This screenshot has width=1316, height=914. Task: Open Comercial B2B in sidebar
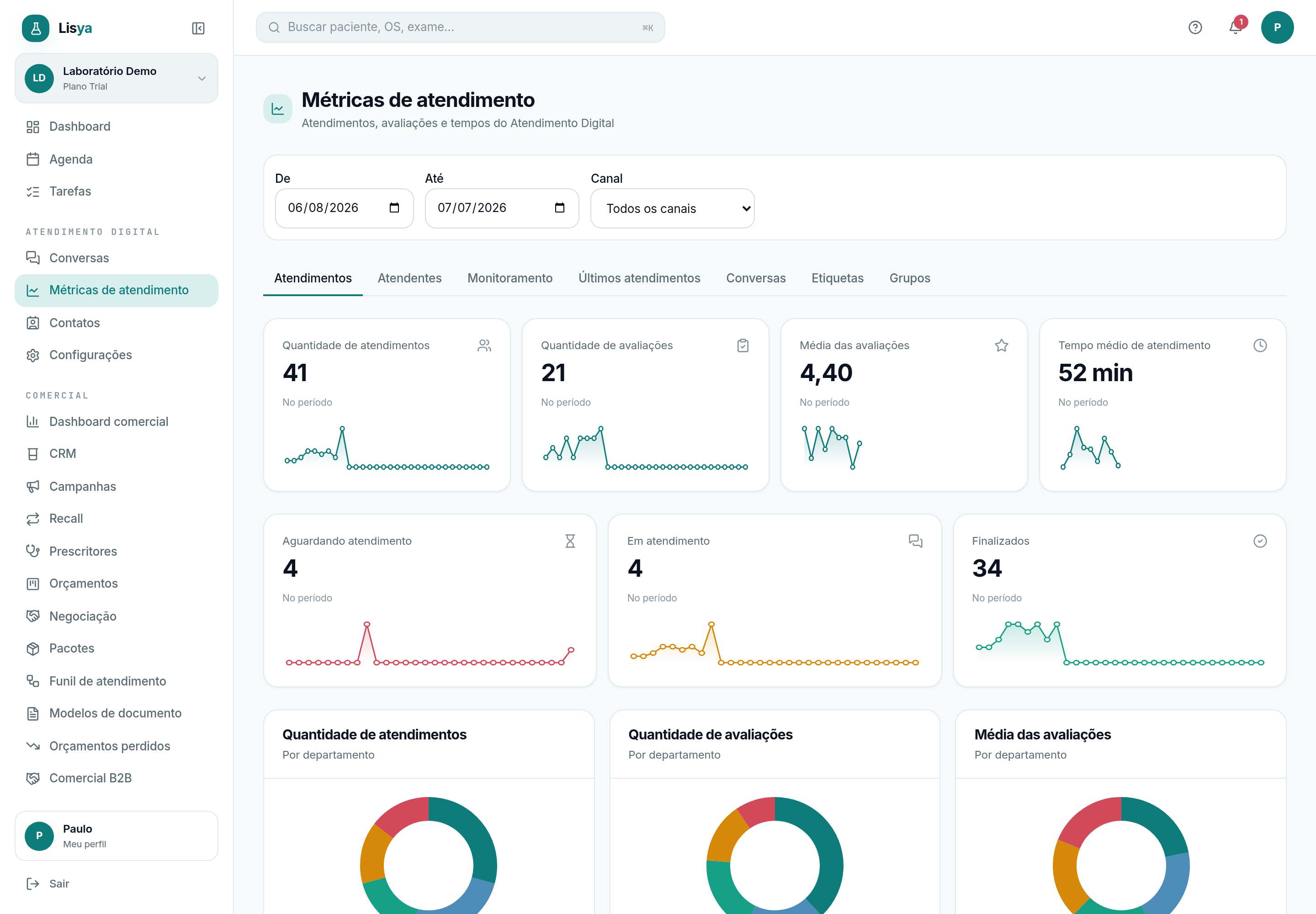point(116,778)
